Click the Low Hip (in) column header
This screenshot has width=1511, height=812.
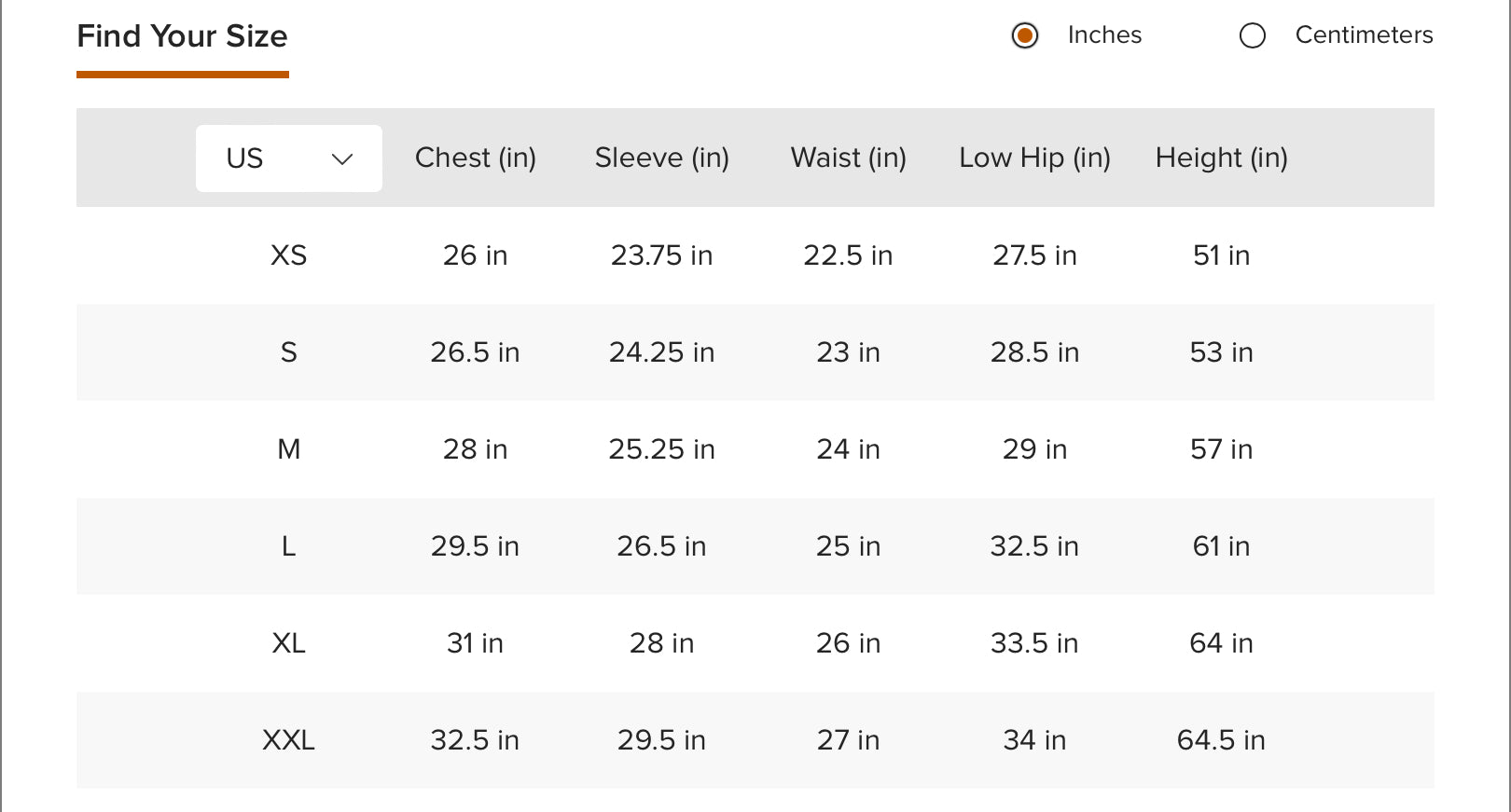tap(1034, 158)
